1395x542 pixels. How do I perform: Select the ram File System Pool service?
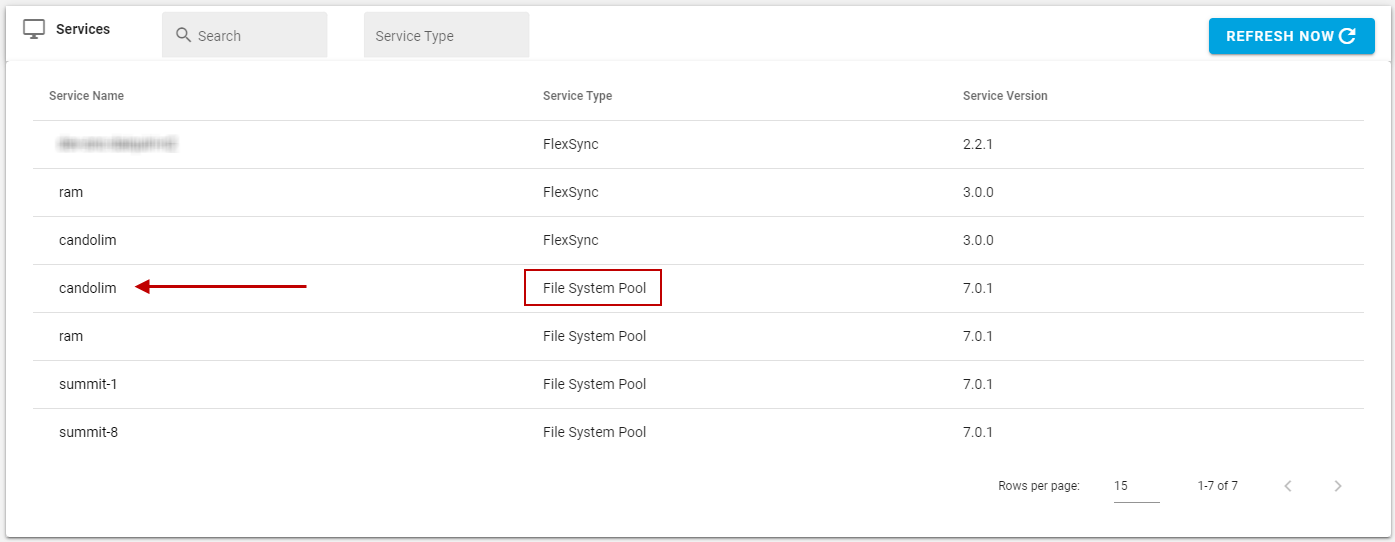pos(71,336)
